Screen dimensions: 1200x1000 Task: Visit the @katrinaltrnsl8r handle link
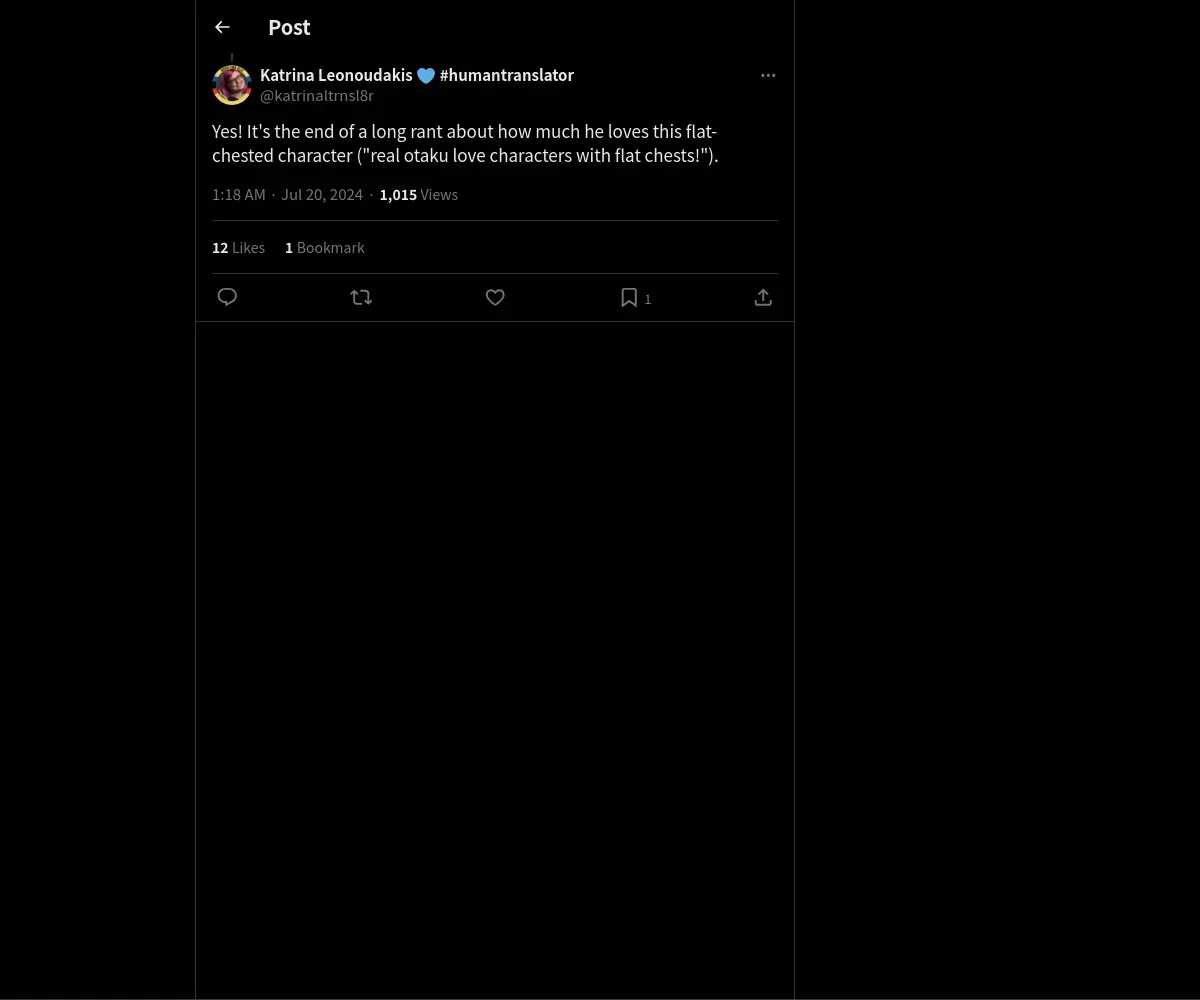tap(317, 96)
